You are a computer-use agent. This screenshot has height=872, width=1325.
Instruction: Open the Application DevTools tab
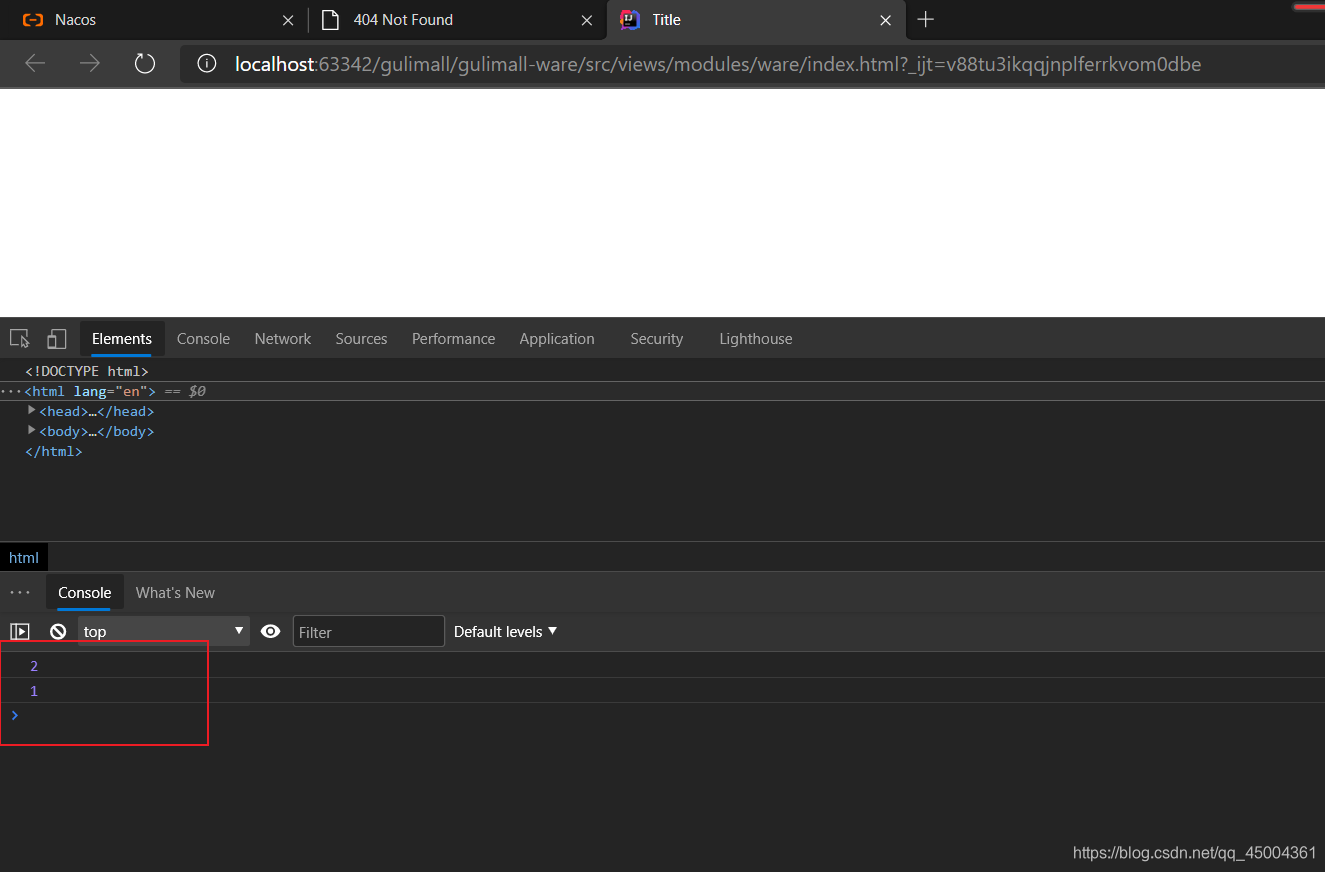coord(557,339)
